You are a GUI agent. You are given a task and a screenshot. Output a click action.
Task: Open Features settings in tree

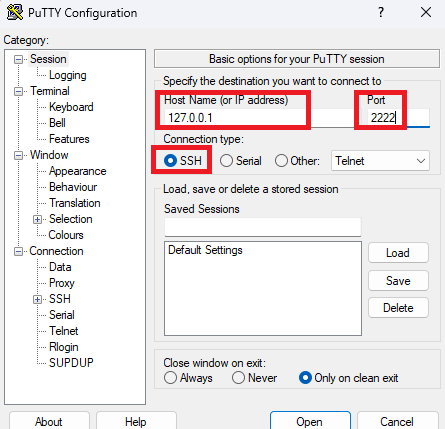coord(69,139)
